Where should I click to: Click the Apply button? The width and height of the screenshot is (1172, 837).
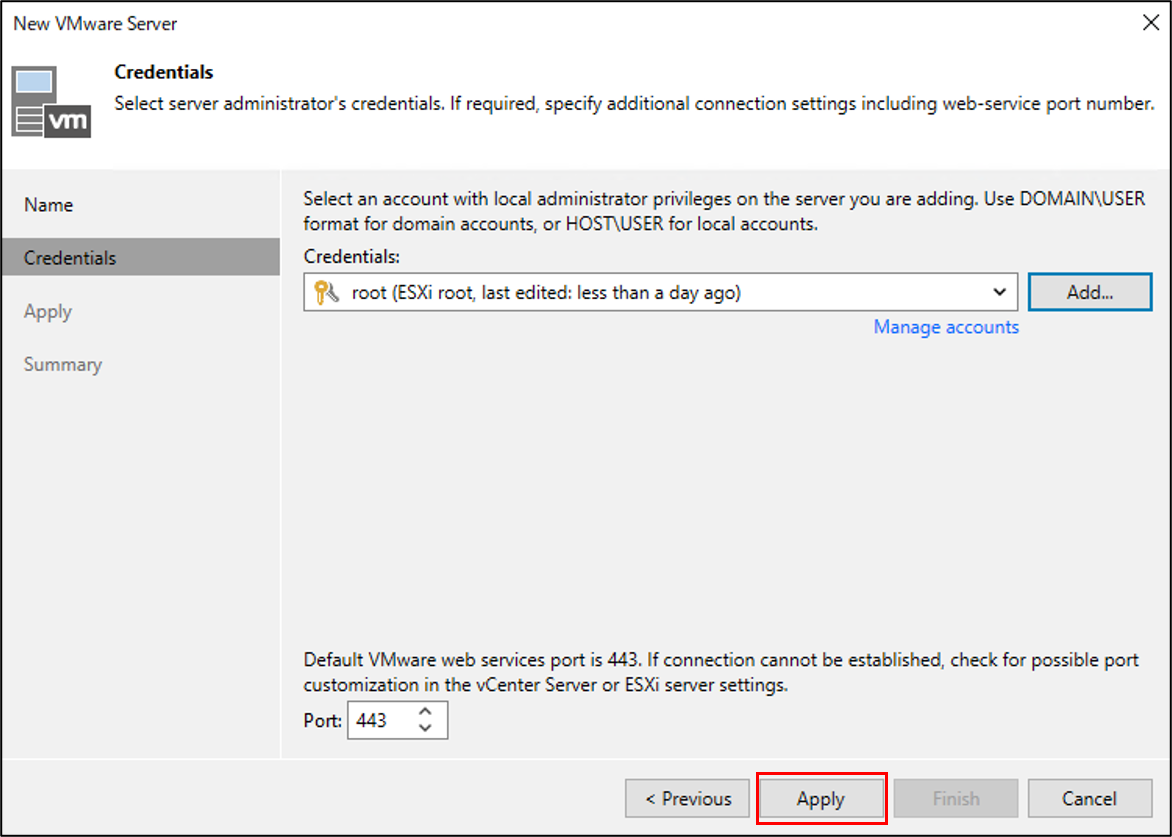coord(821,798)
